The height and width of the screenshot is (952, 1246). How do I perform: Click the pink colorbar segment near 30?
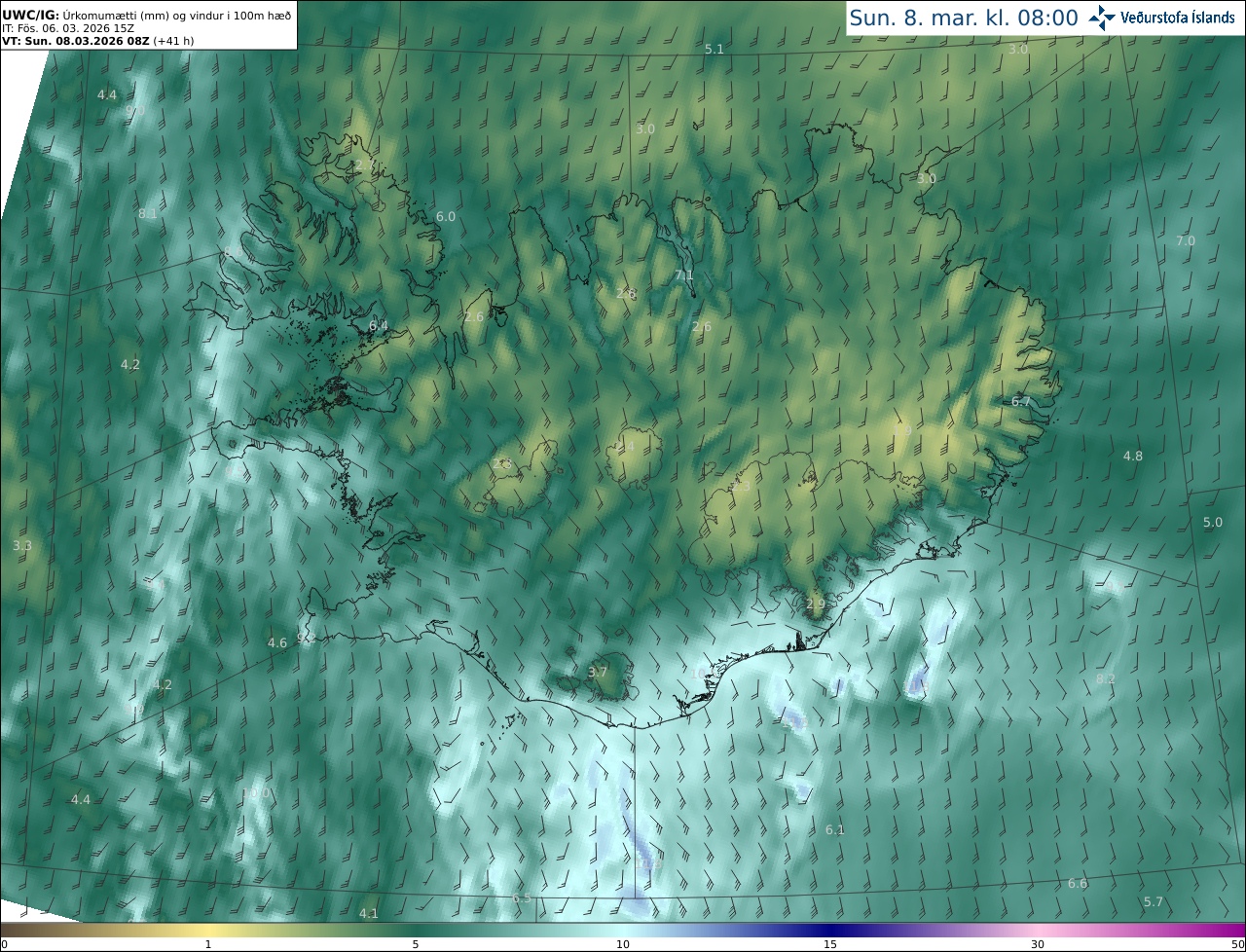point(1038,930)
